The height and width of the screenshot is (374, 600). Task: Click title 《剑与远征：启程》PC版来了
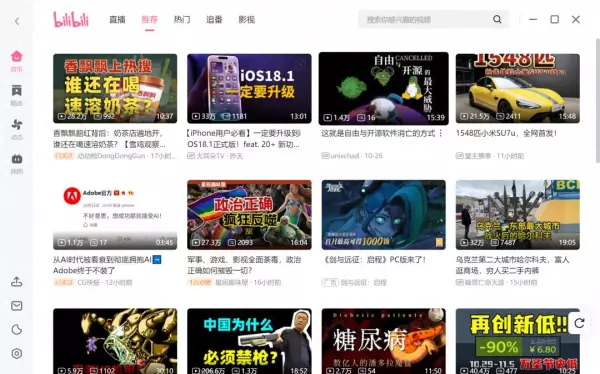point(375,260)
